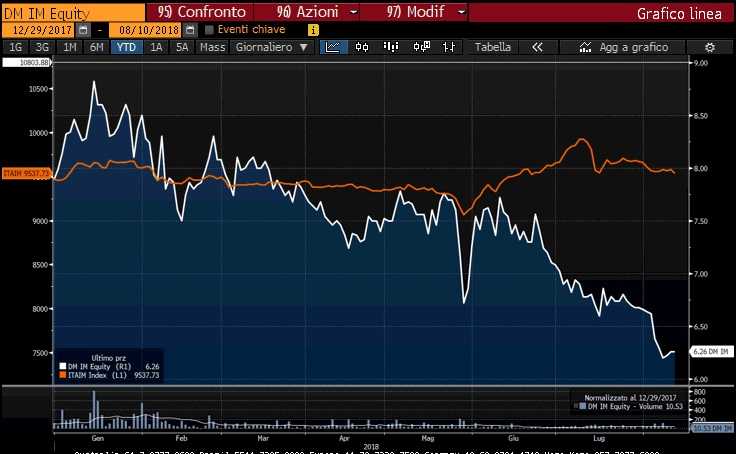Open the Giornaliero periodicity dropdown
Screen dimensions: 736x454
click(x=271, y=47)
